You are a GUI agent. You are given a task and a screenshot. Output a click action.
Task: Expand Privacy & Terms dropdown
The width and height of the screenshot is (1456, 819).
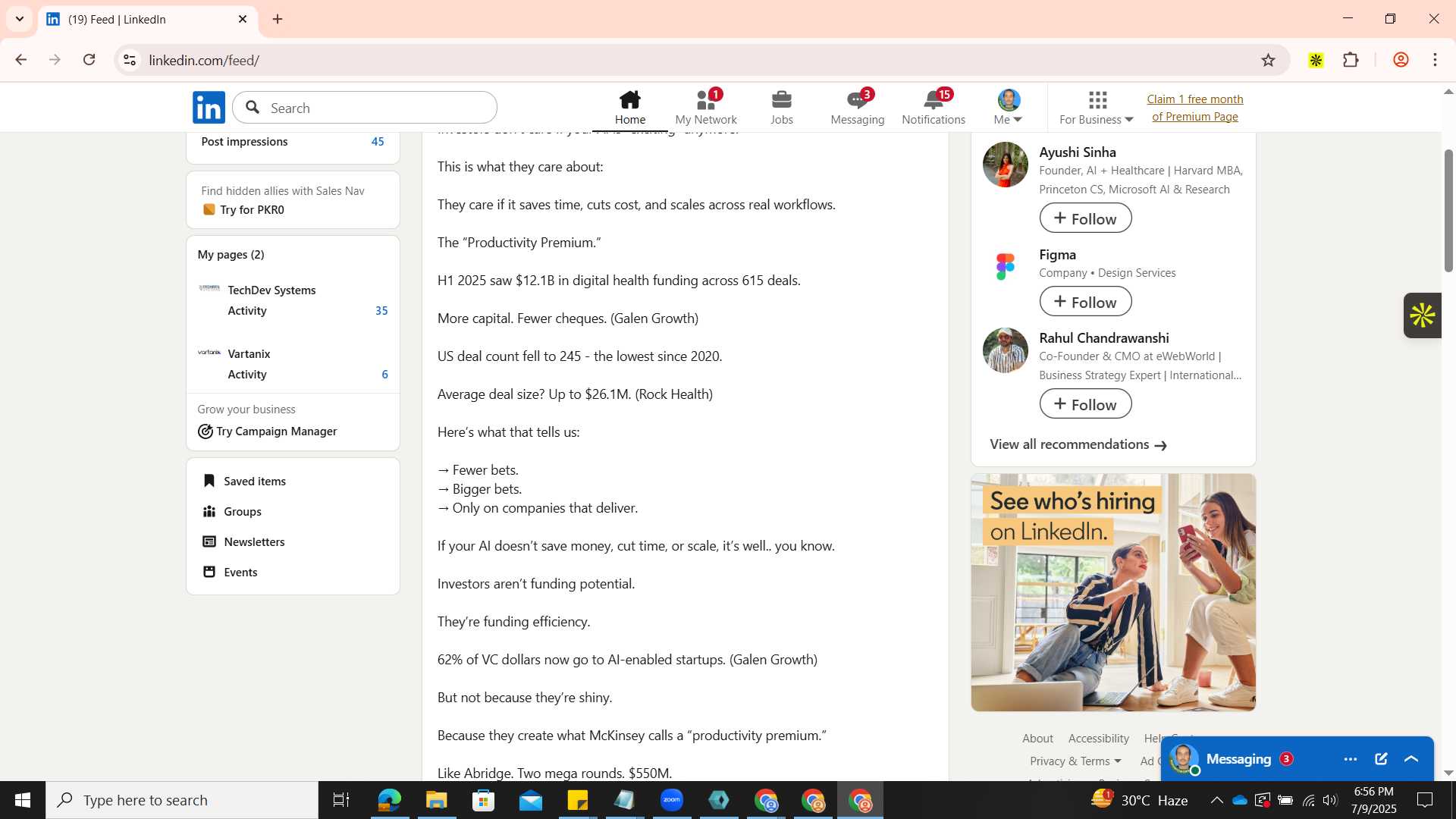pos(1075,761)
